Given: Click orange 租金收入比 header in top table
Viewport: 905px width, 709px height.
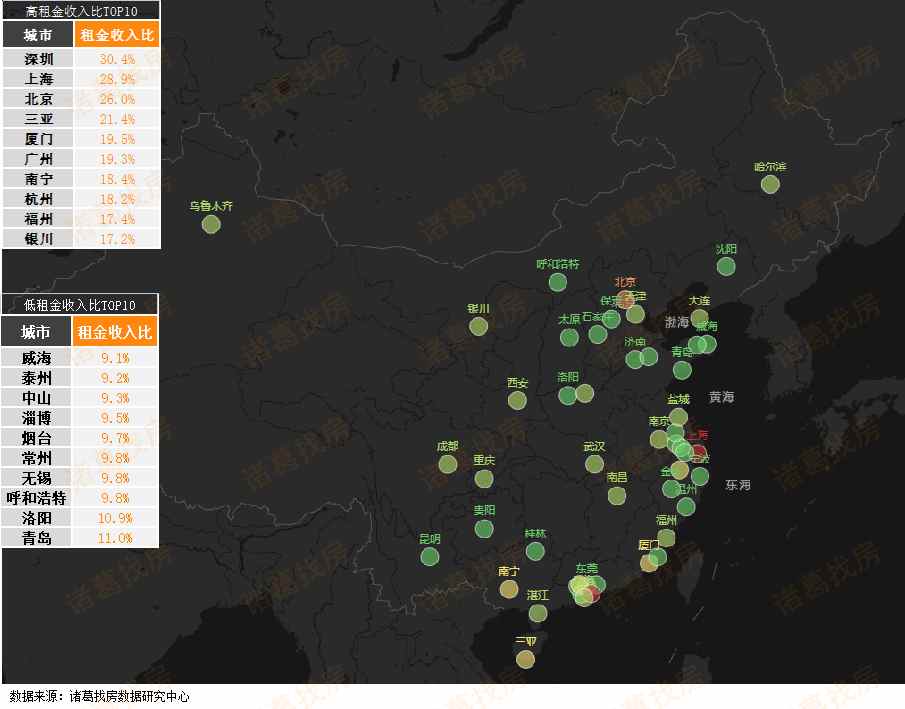Looking at the screenshot, I should click(117, 35).
